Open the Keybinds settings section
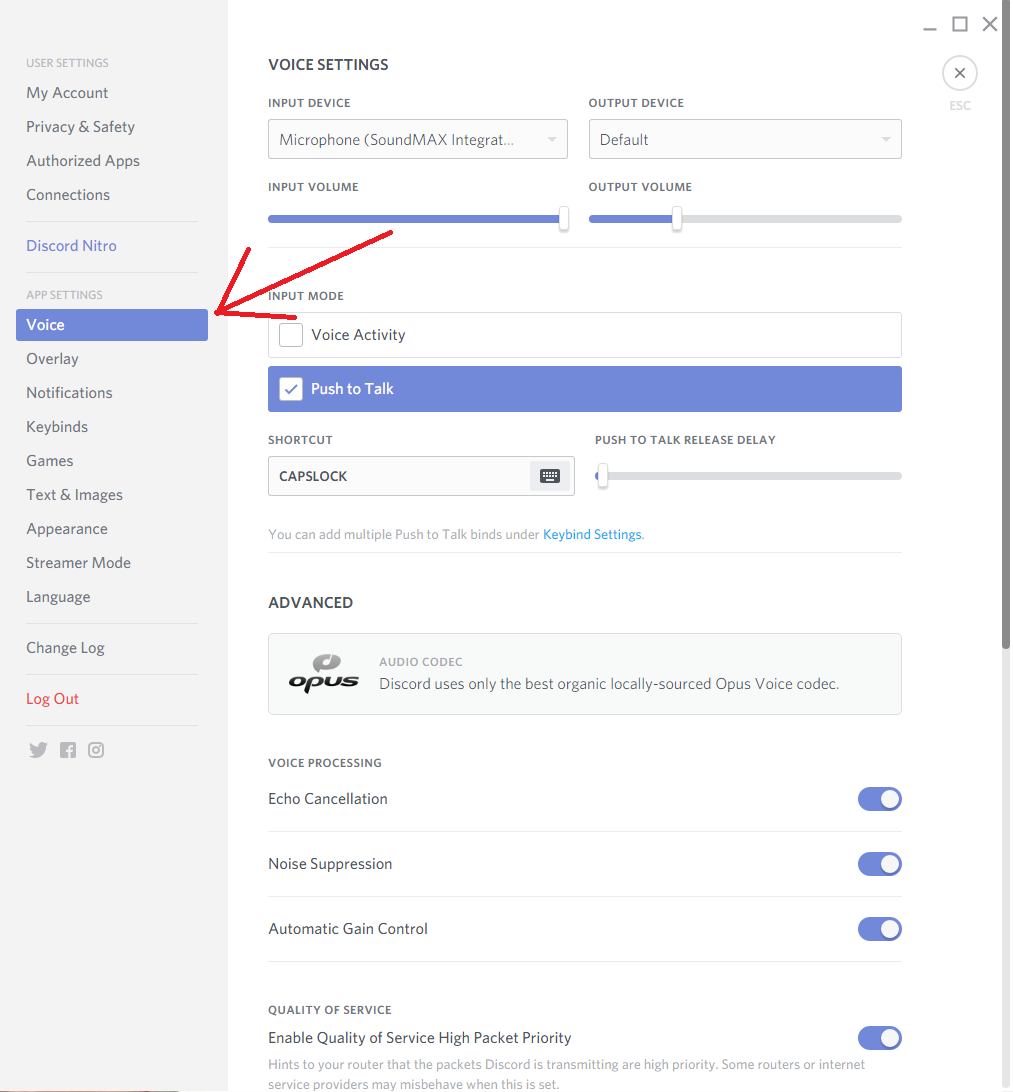1013x1092 pixels. (57, 427)
